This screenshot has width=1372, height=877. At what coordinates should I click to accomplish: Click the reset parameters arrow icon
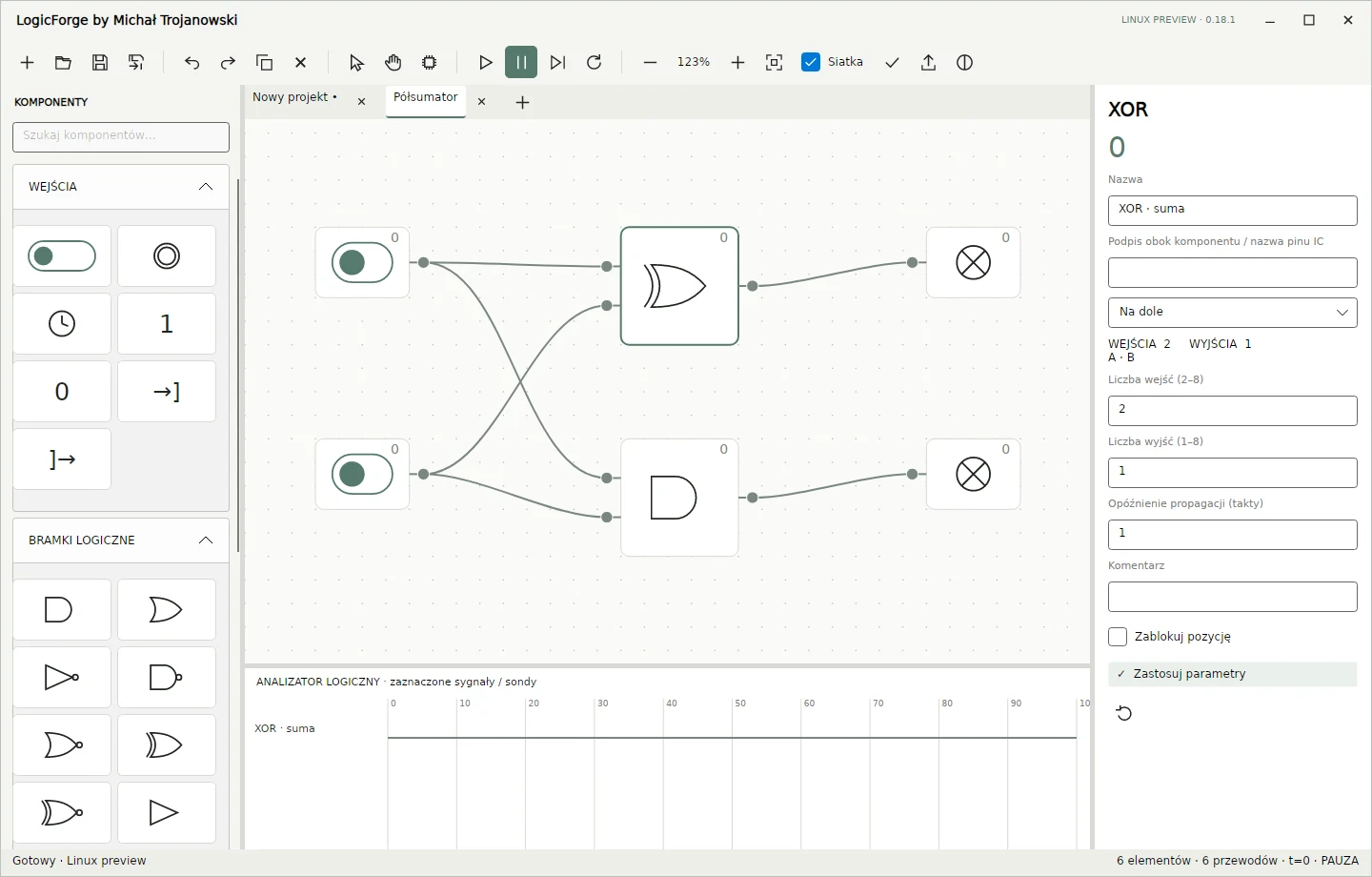1124,714
